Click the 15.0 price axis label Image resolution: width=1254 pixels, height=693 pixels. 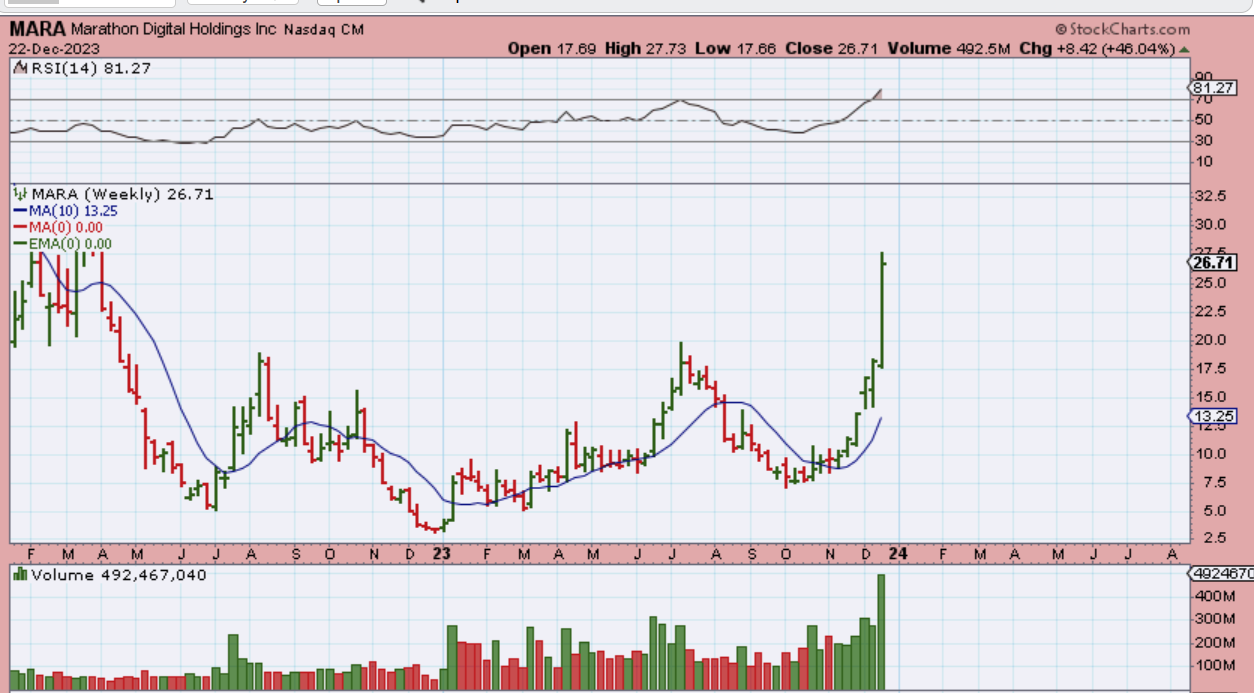coord(1212,396)
